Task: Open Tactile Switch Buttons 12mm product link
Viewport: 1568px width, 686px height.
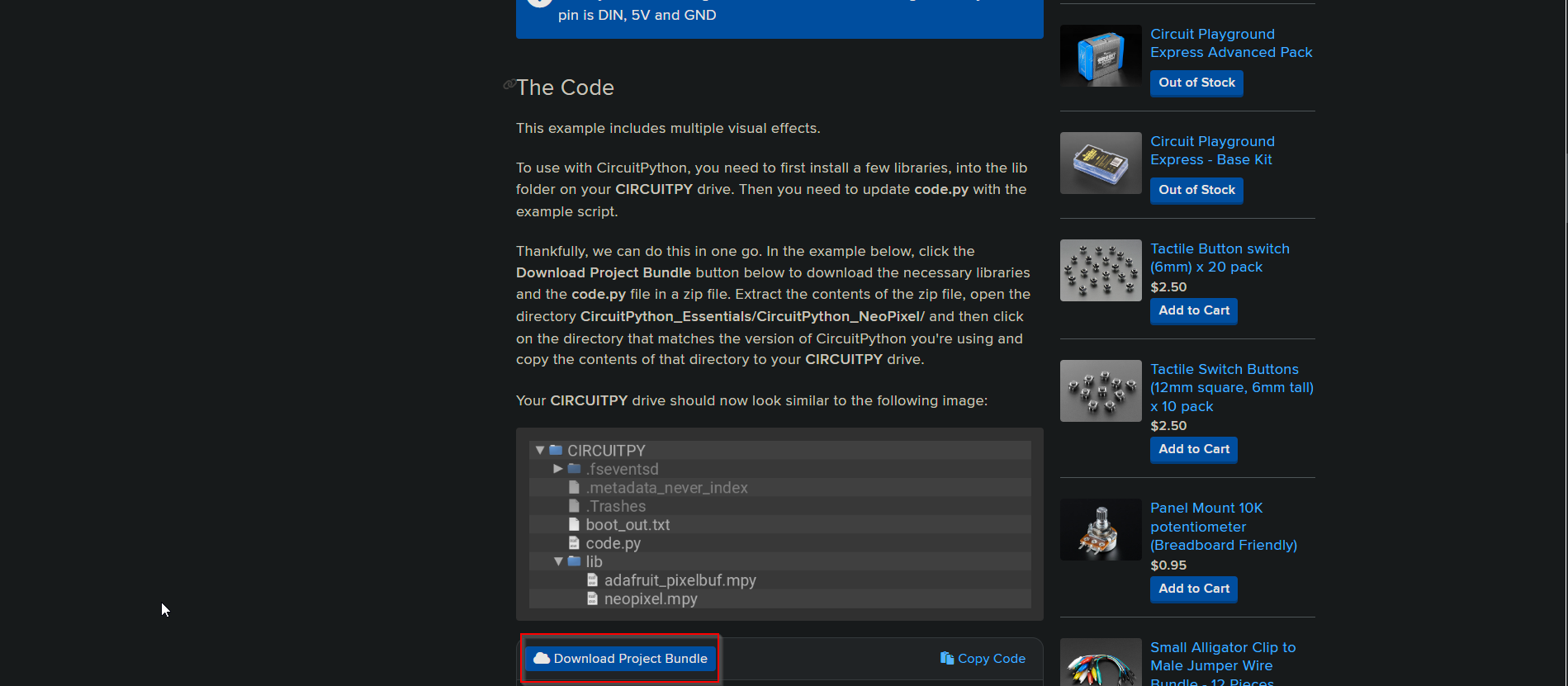Action: click(1230, 387)
